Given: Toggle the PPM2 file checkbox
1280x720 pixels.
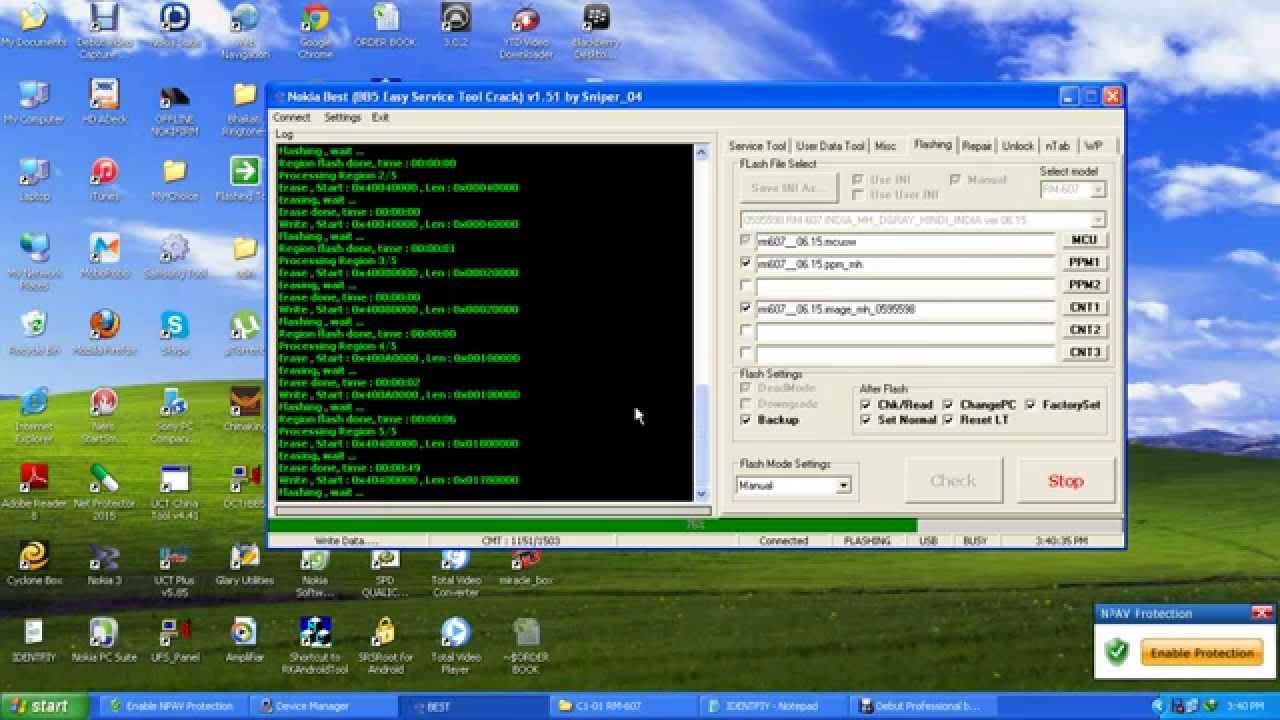Looking at the screenshot, I should tap(746, 286).
